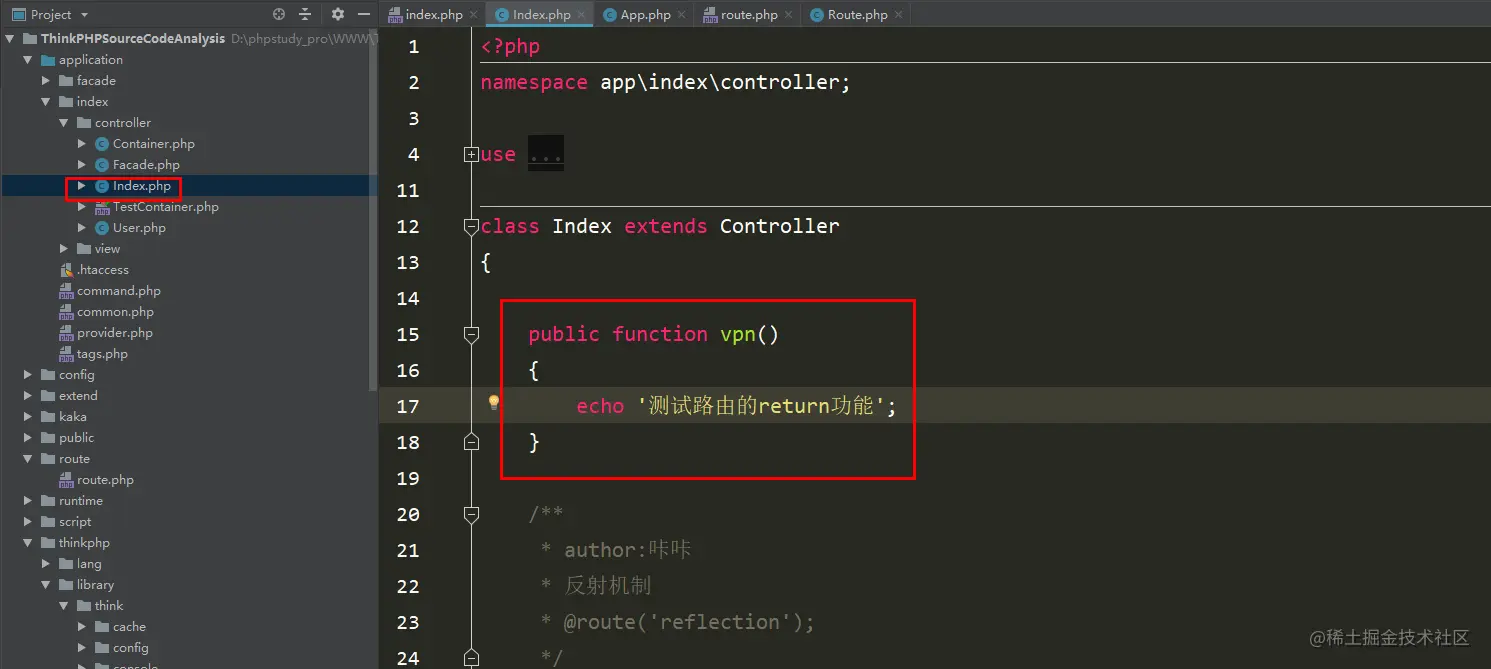The width and height of the screenshot is (1491, 669).
Task: Select the route folder in tree
Action: coord(74,459)
